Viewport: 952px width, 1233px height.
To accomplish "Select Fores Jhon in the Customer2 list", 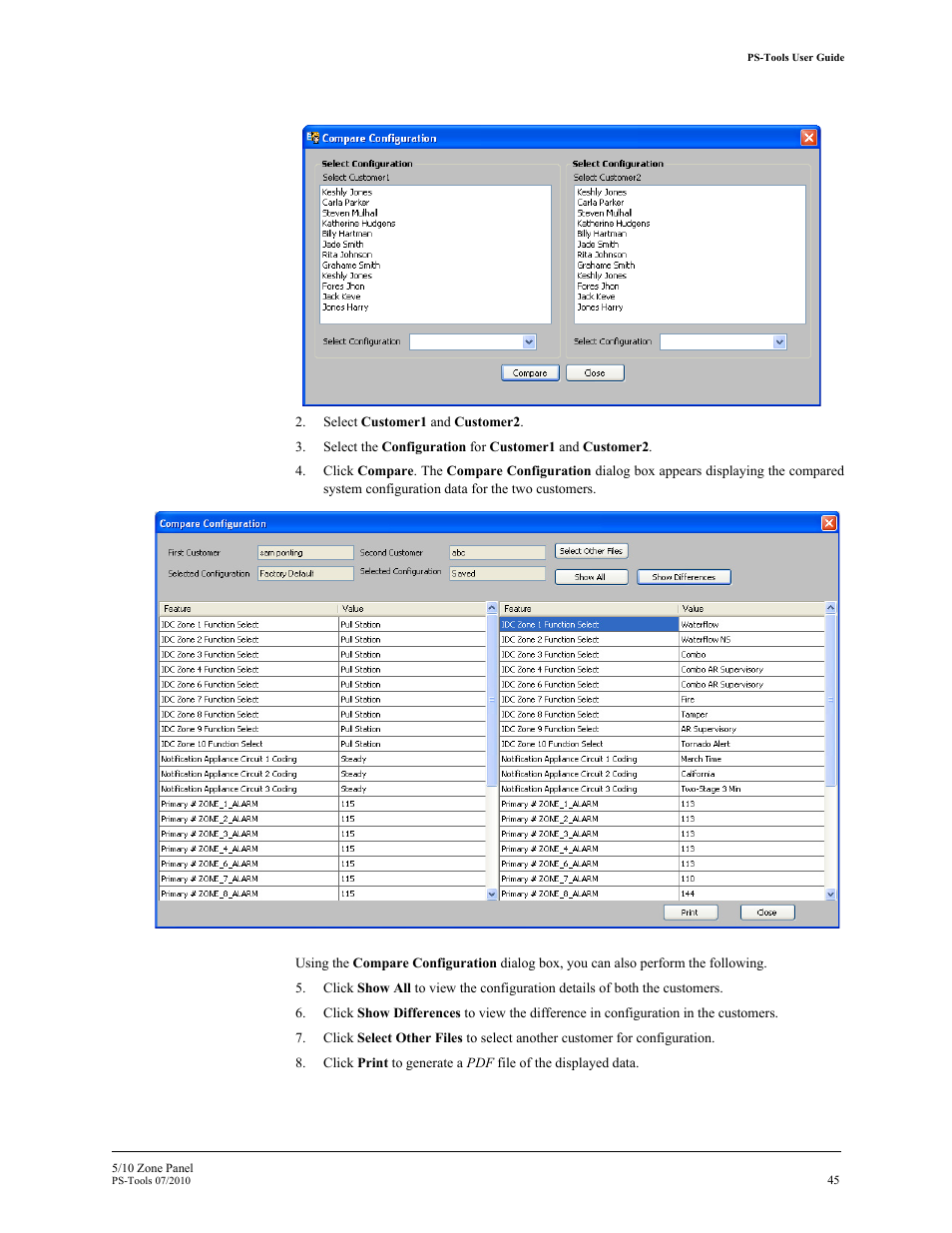I will coord(598,287).
